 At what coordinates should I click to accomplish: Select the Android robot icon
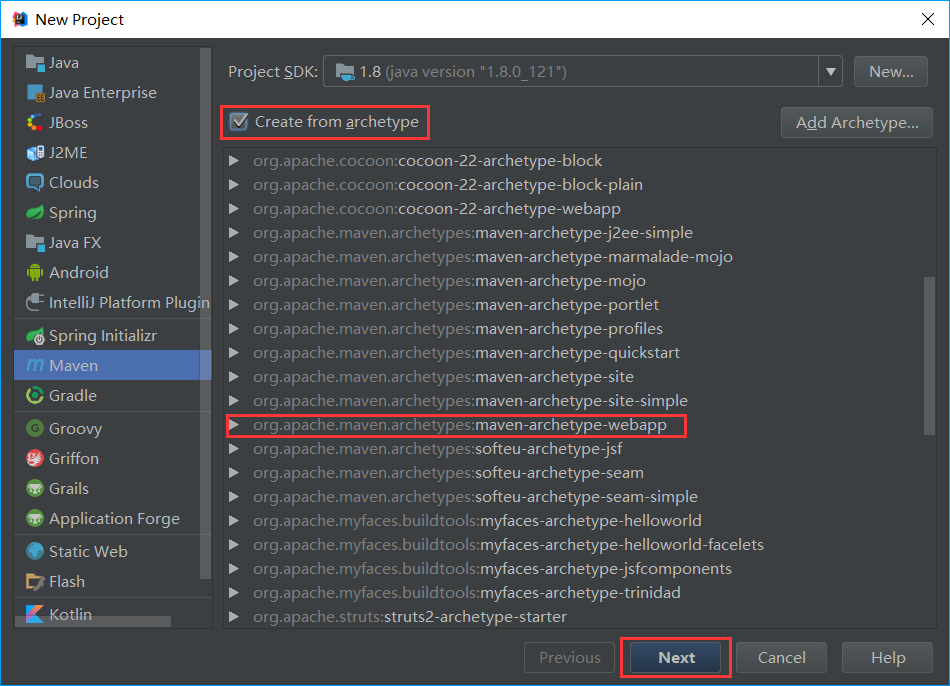[35, 273]
